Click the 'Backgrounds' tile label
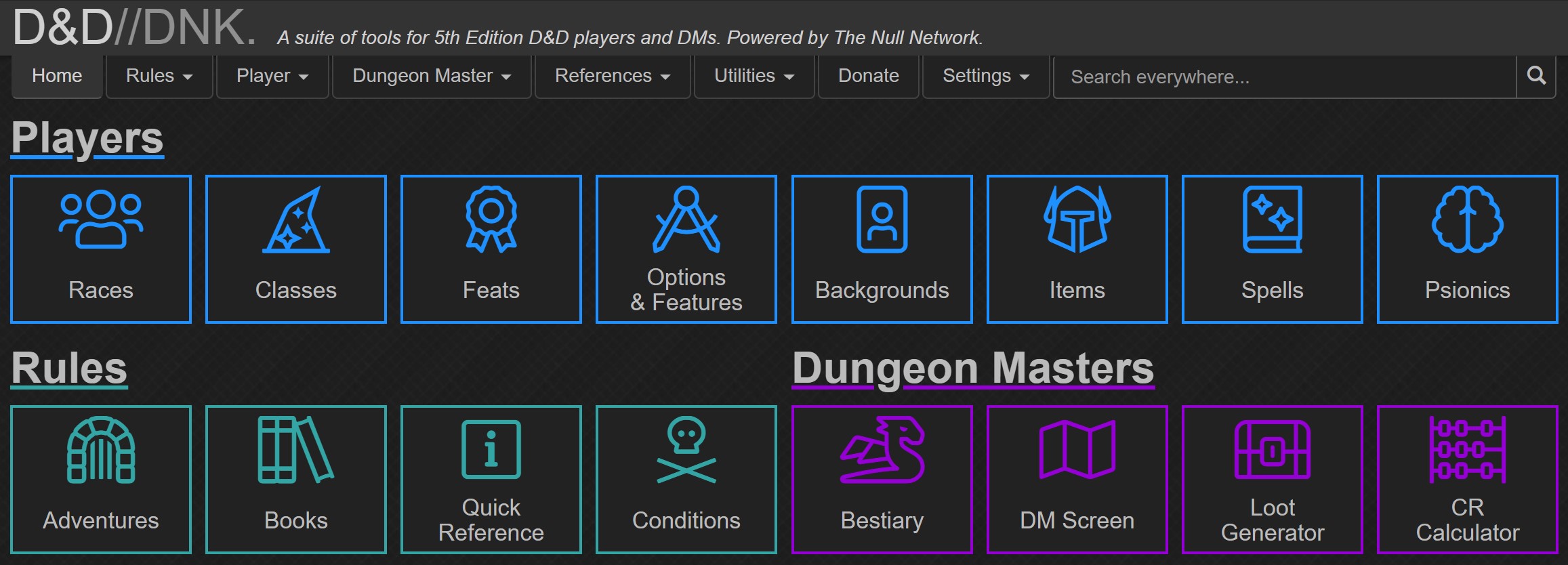Image resolution: width=1568 pixels, height=565 pixels. click(x=882, y=290)
